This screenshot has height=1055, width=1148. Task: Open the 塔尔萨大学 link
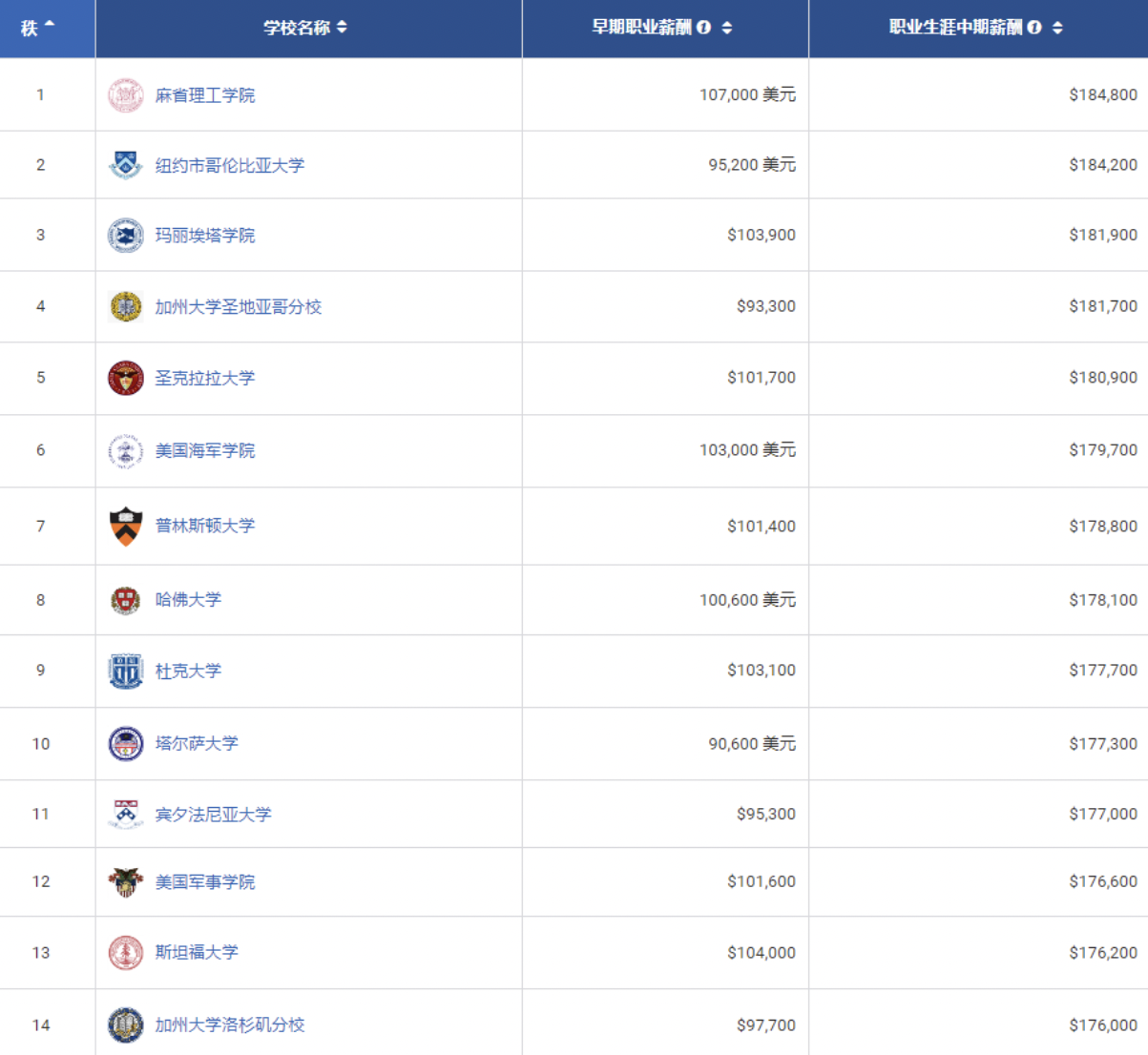click(x=197, y=743)
